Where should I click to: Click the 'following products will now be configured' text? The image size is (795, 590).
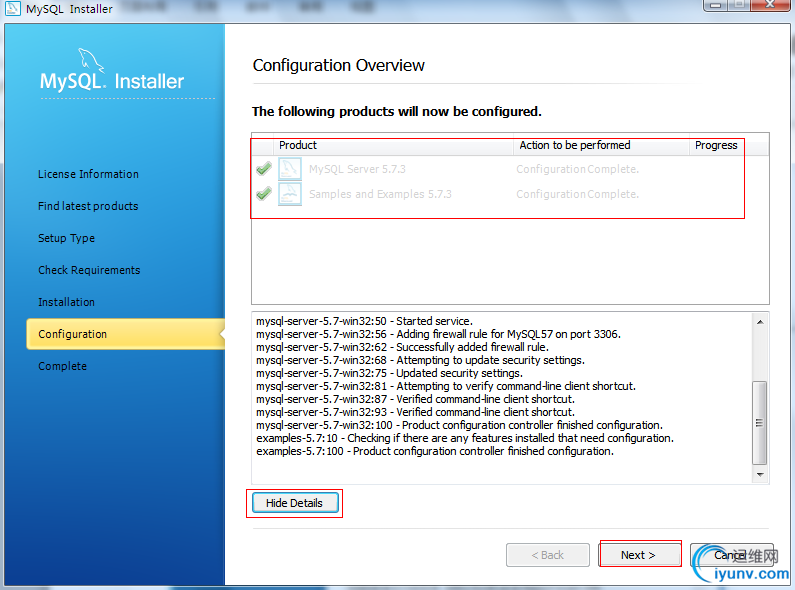point(396,112)
